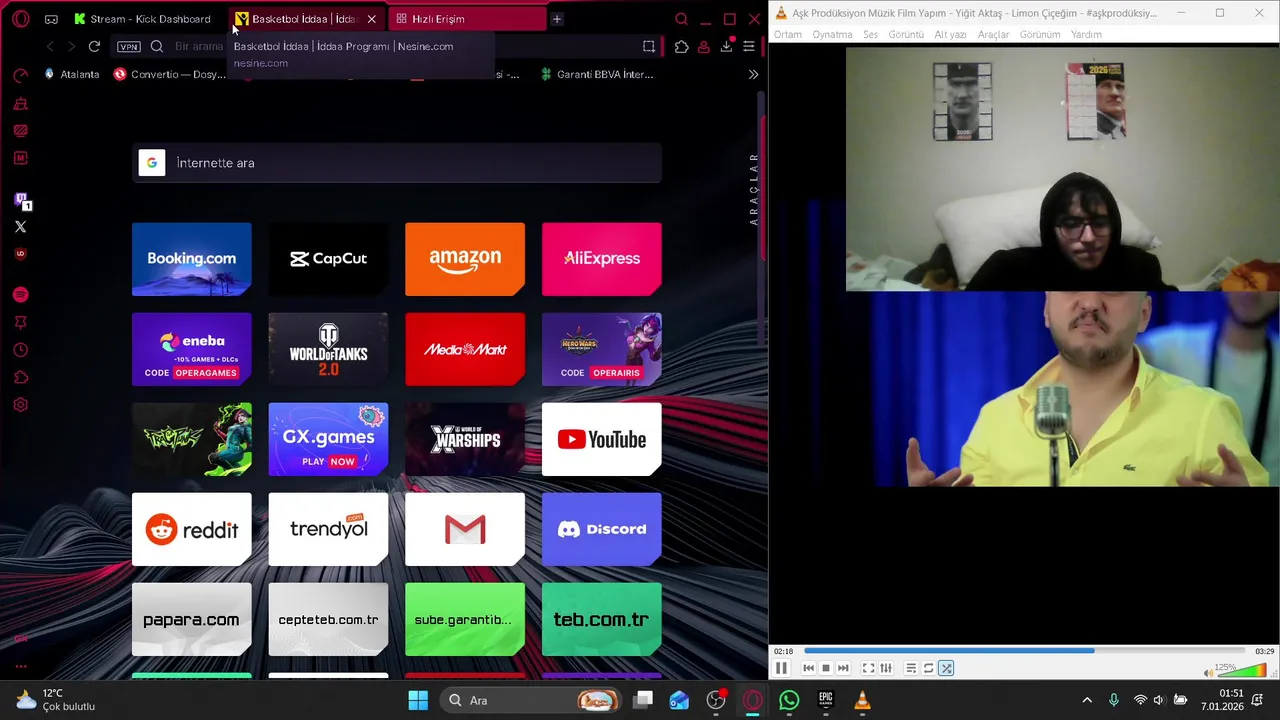Open VLC Görüntü menu
1280x720 pixels.
pyautogui.click(x=906, y=34)
